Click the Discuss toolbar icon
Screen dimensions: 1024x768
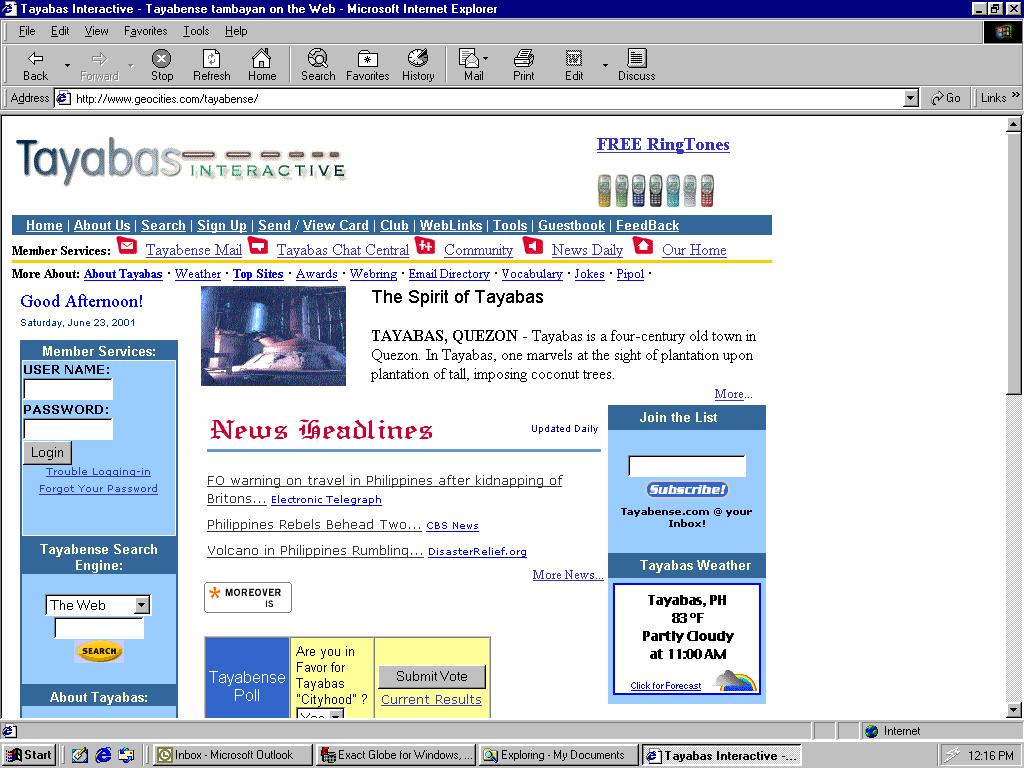click(636, 65)
